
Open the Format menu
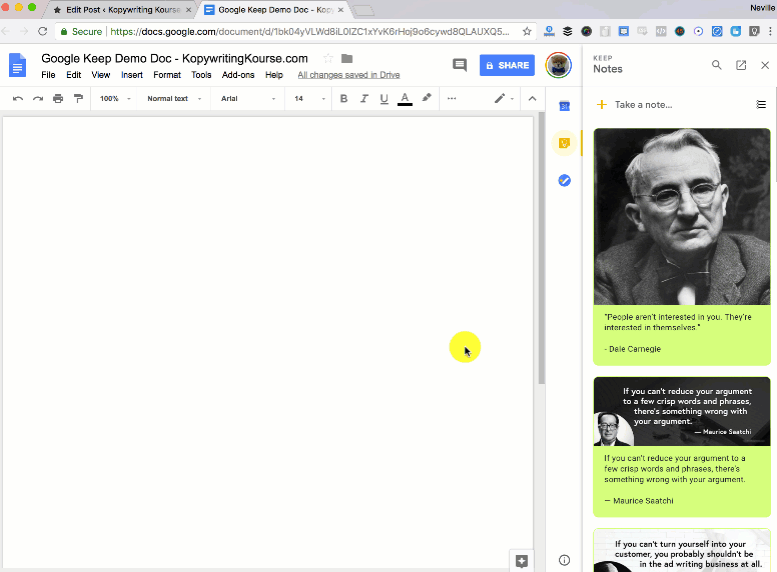[167, 75]
